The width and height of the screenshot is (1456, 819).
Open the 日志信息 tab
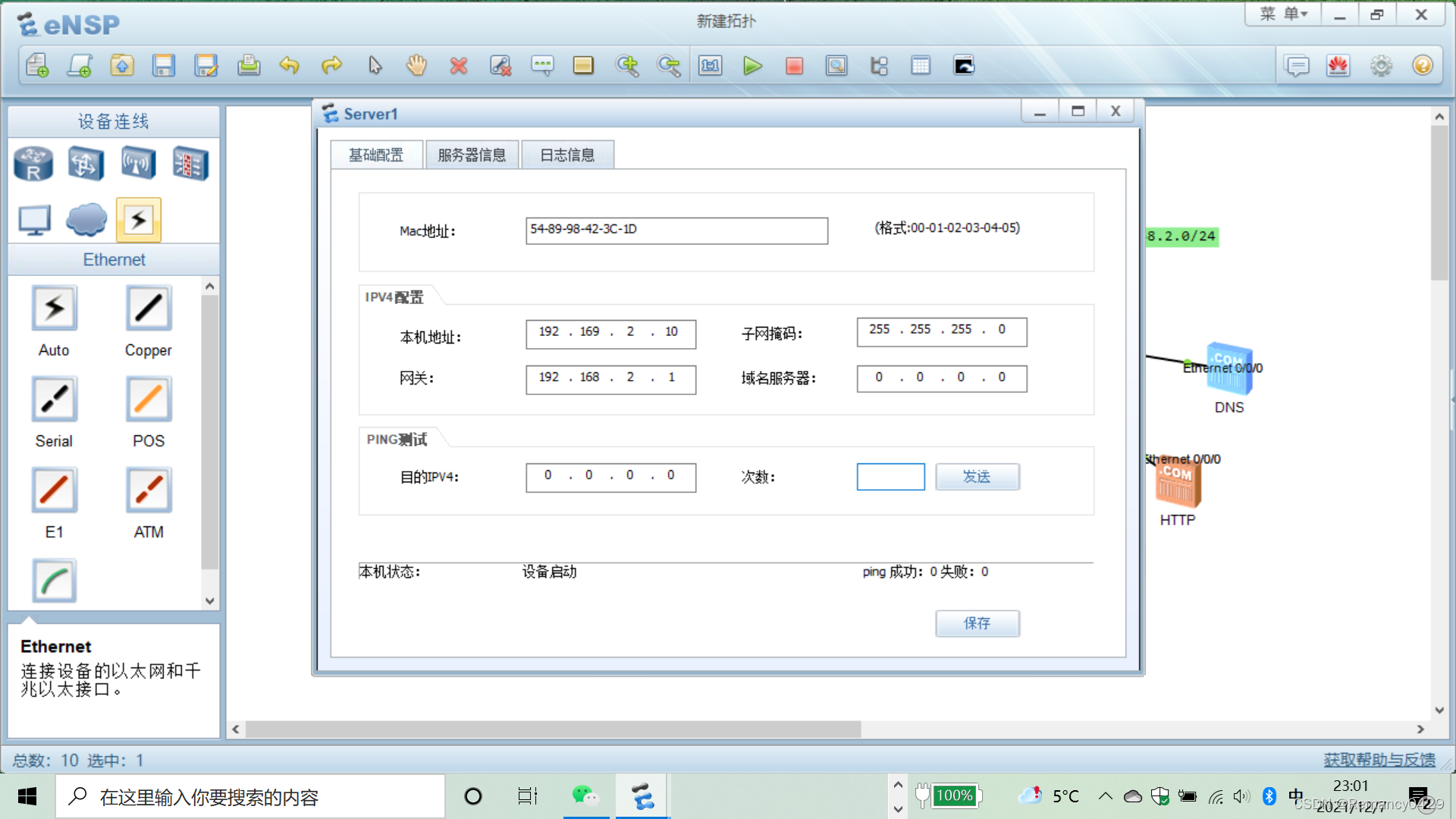point(567,155)
